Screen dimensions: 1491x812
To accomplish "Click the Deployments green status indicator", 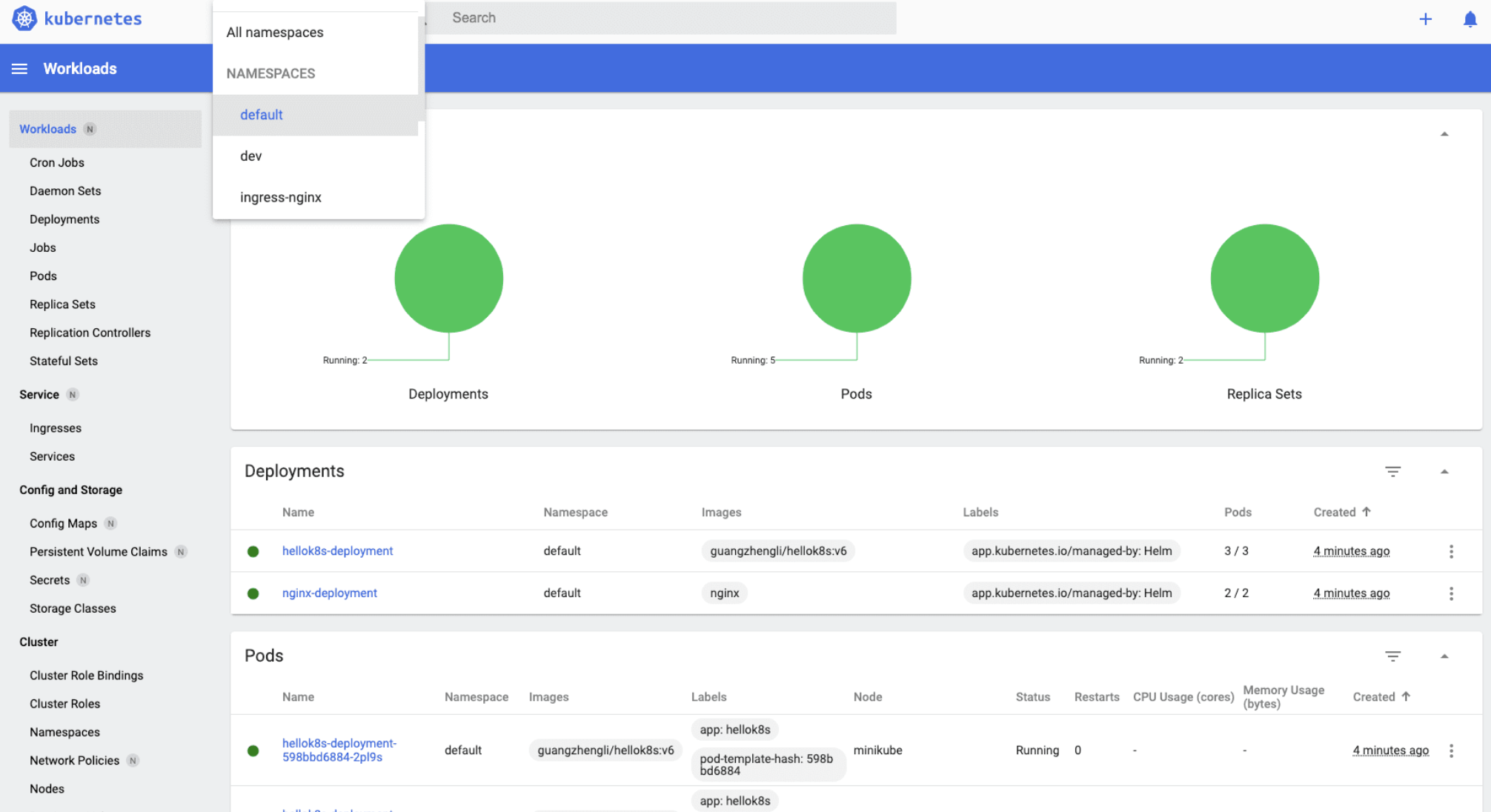I will (256, 550).
